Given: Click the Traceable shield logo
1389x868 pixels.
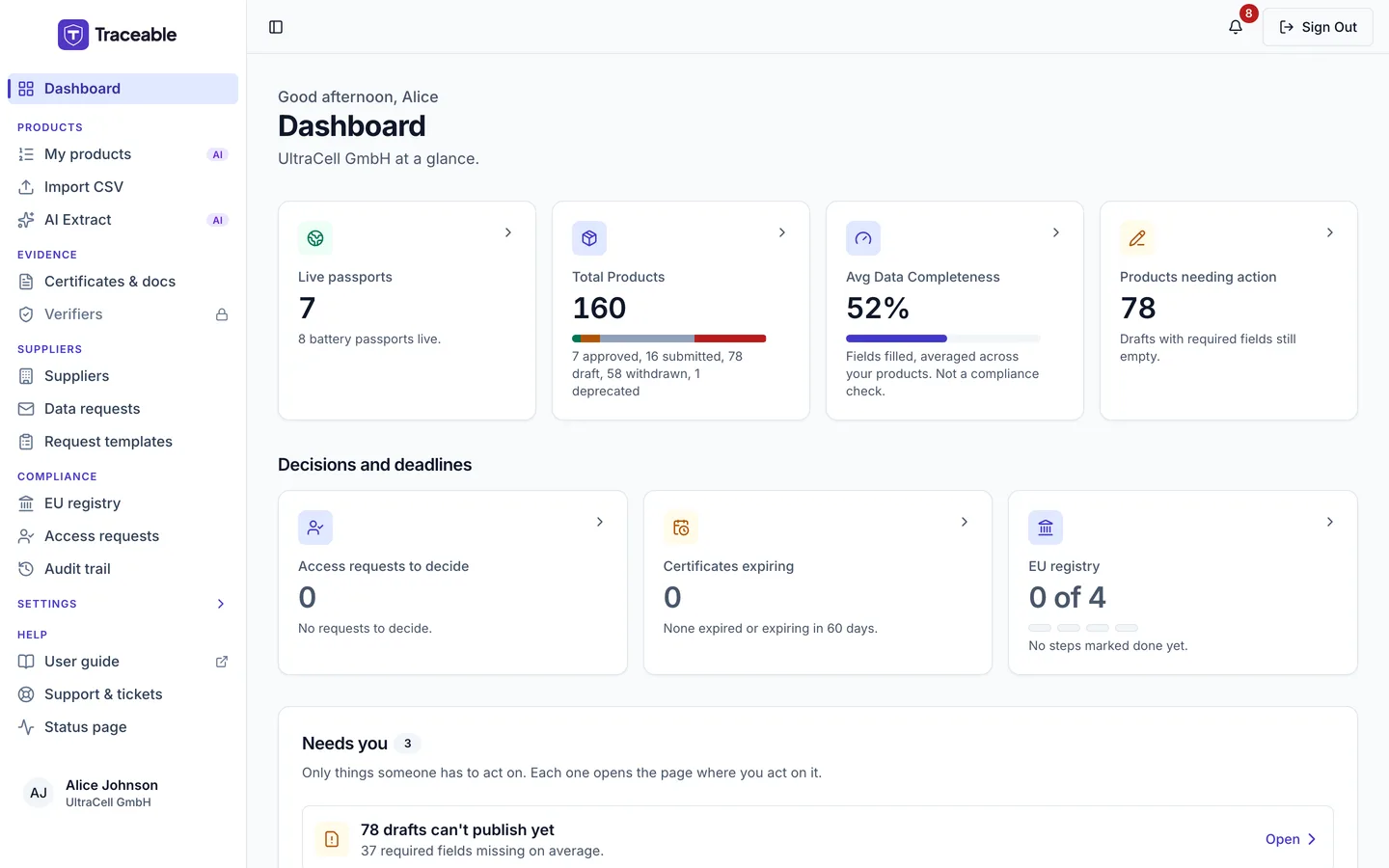Looking at the screenshot, I should point(73,35).
